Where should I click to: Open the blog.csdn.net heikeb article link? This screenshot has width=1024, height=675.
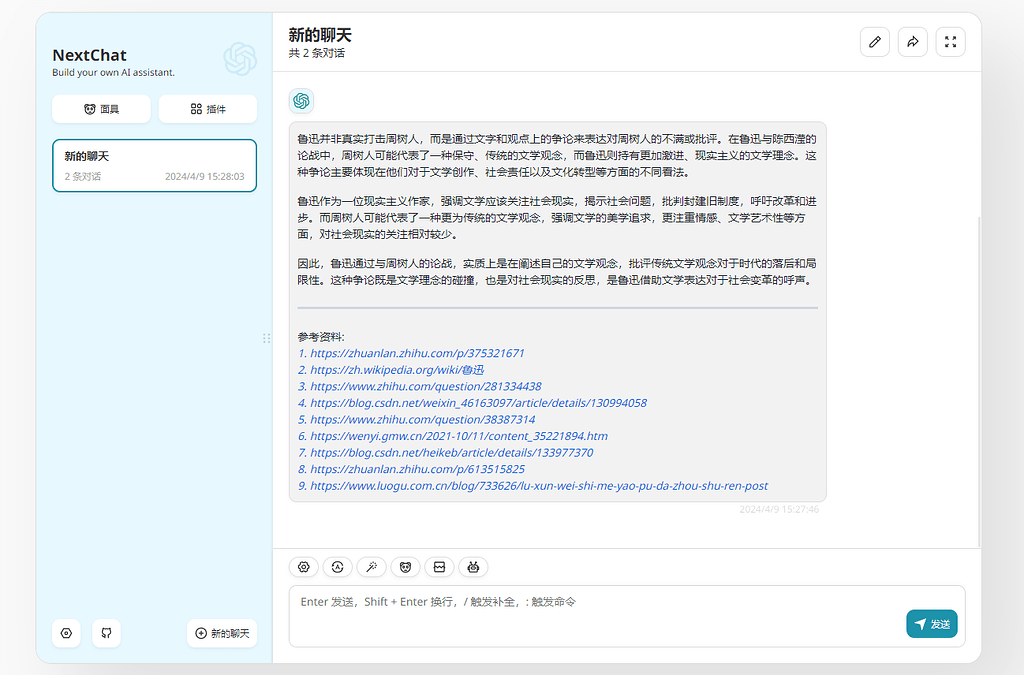pyautogui.click(x=446, y=452)
